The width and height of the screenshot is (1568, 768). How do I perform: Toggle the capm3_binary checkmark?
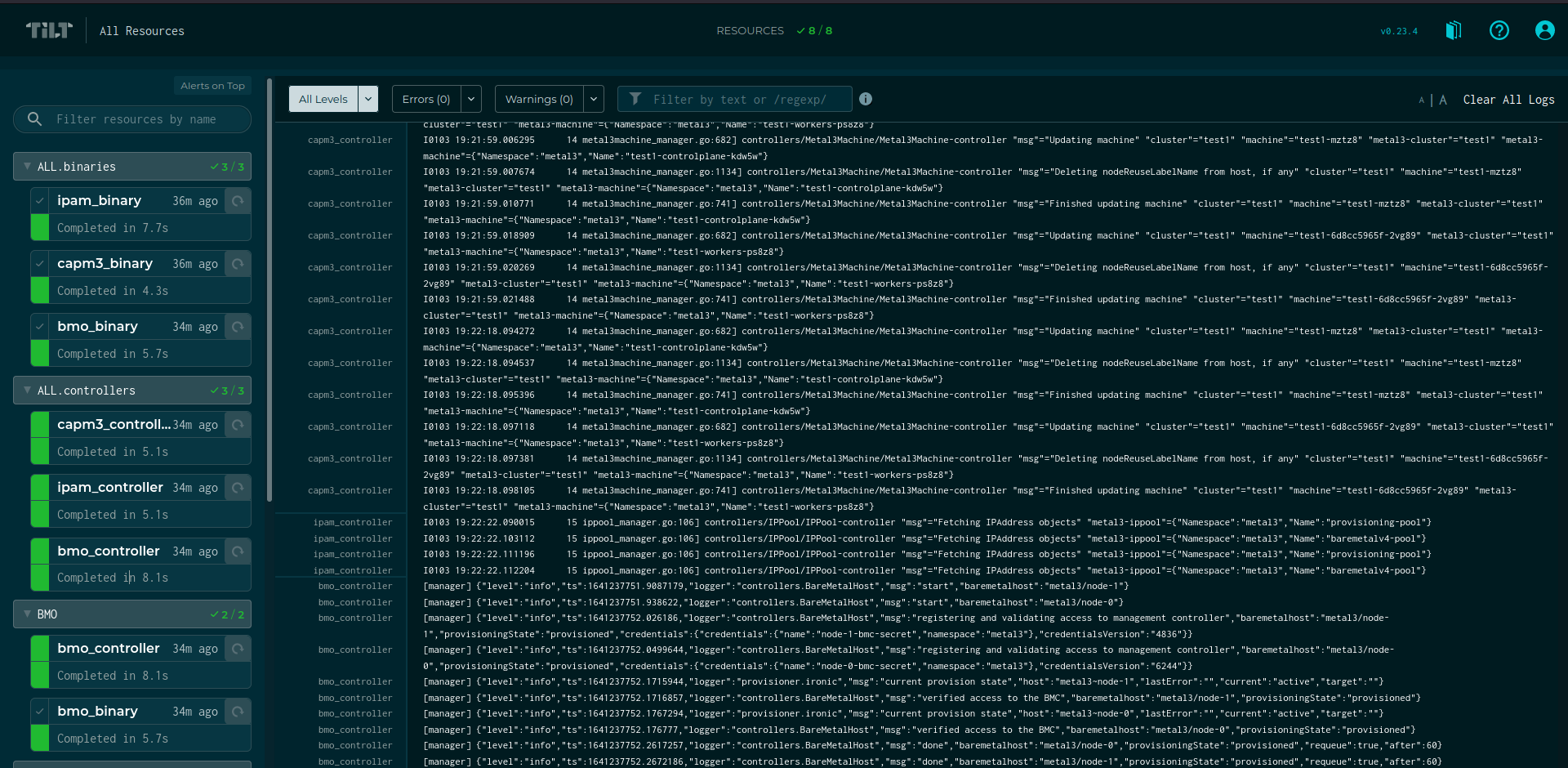pyautogui.click(x=40, y=264)
